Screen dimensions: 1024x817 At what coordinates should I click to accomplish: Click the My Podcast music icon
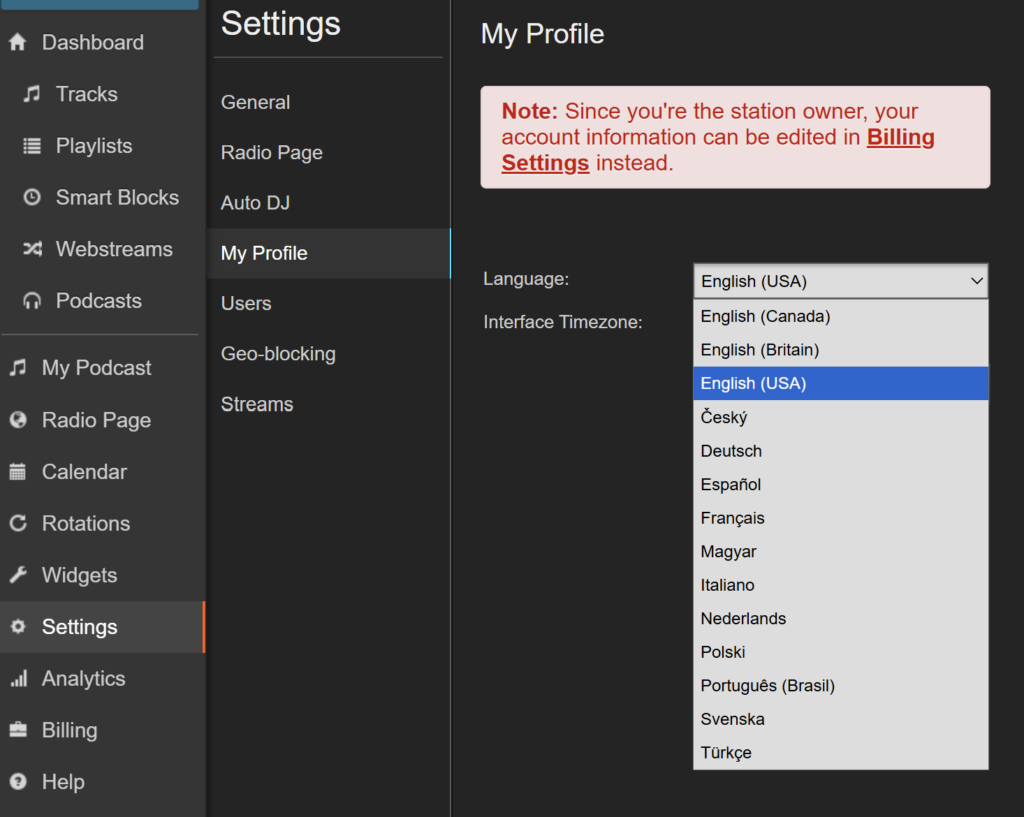coord(18,368)
